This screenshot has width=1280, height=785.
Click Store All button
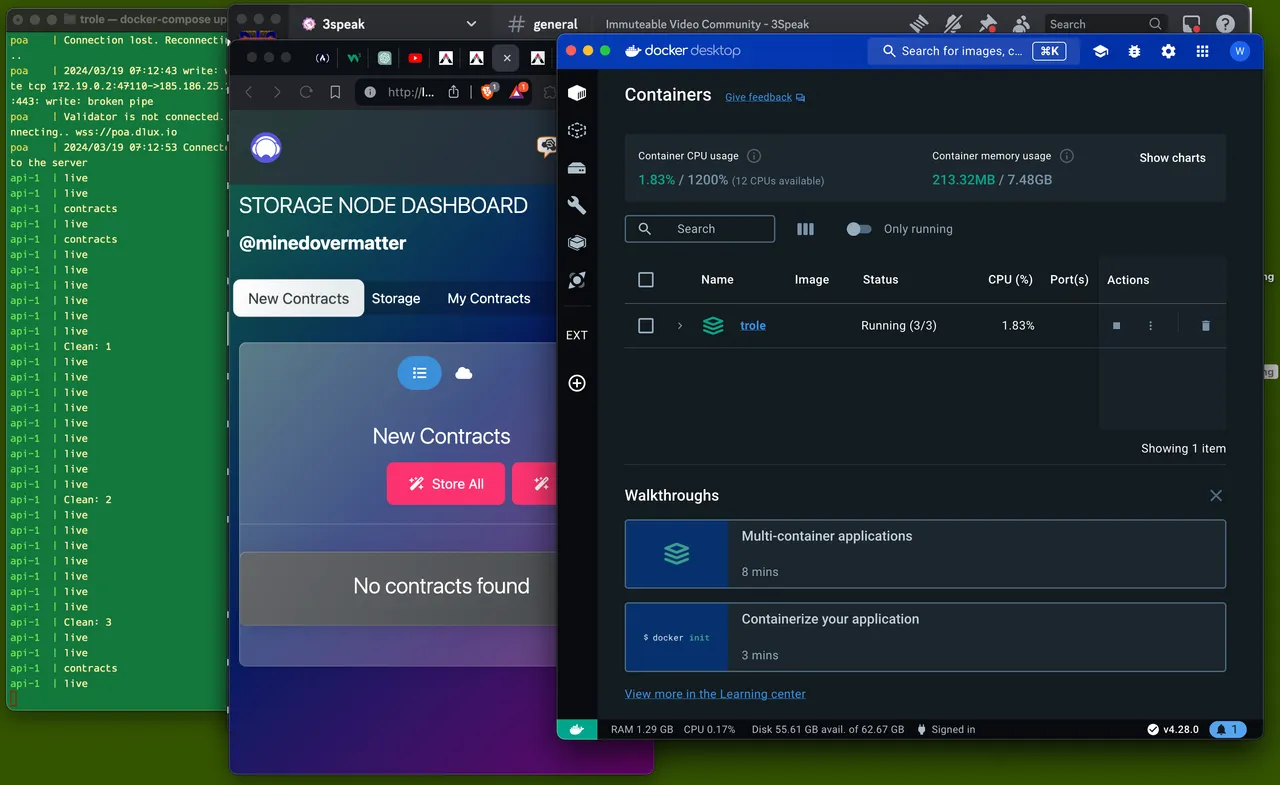tap(446, 484)
